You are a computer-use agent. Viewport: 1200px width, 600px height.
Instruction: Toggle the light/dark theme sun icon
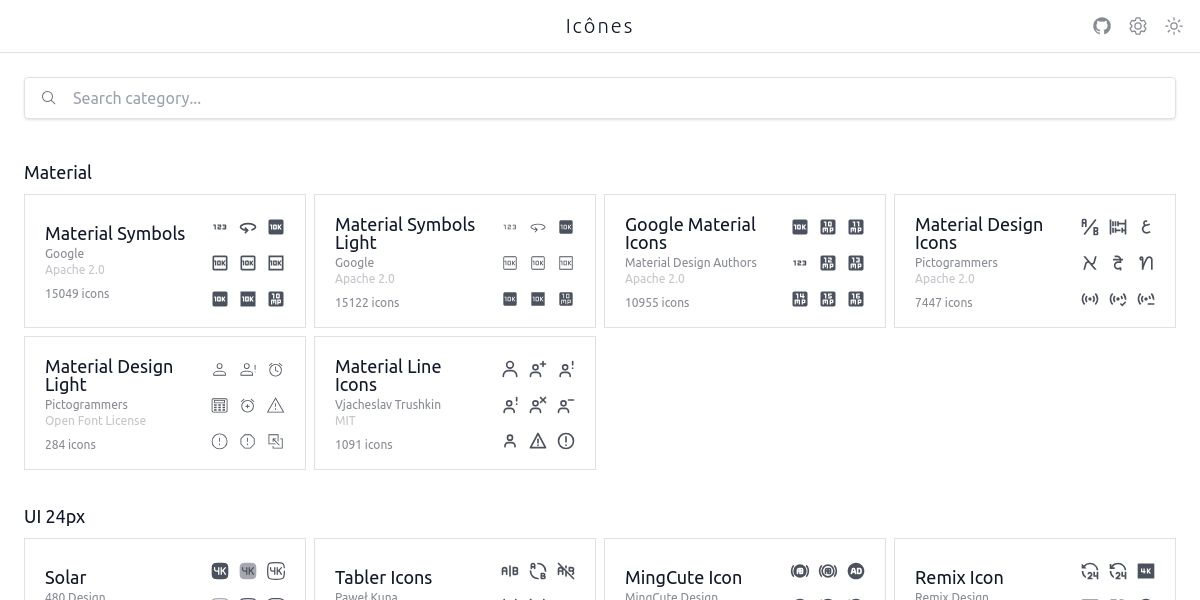(1174, 26)
